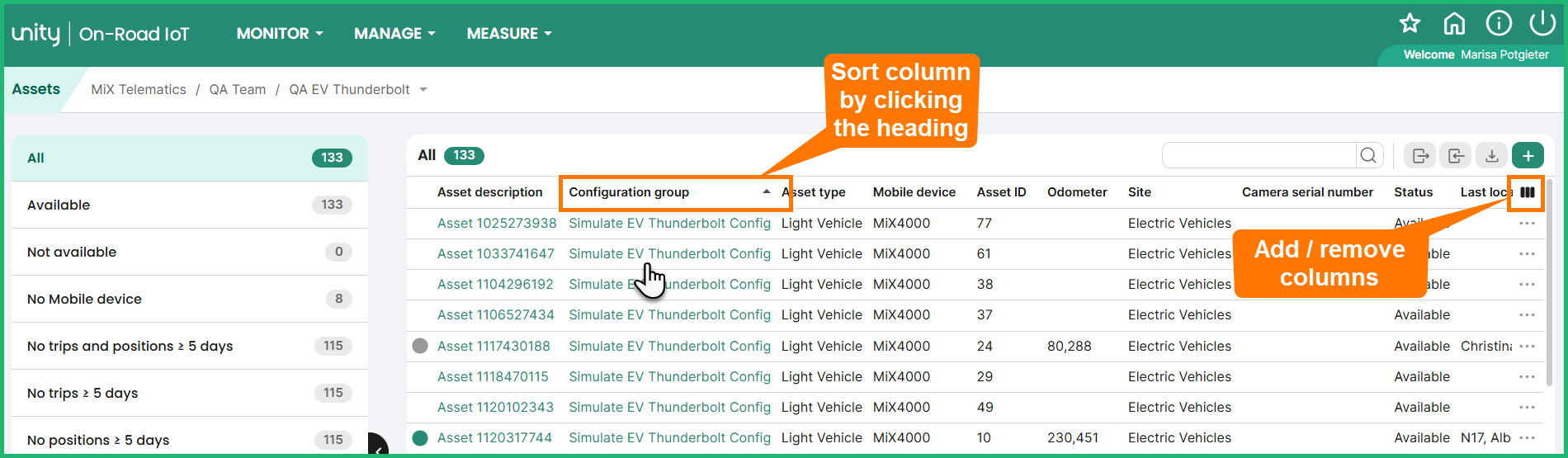Screen dimensions: 1568x458
Task: Sort by Asset description column
Action: (x=490, y=192)
